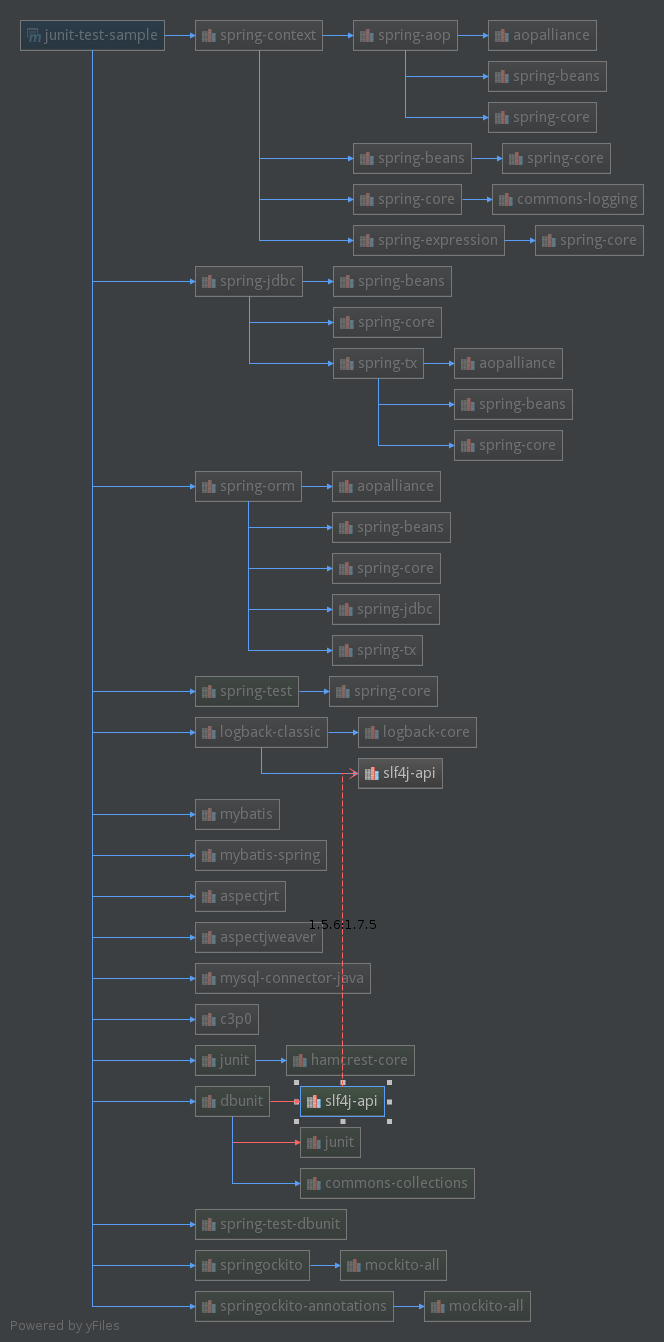Click spring-core node right of spring-expression

coord(589,240)
